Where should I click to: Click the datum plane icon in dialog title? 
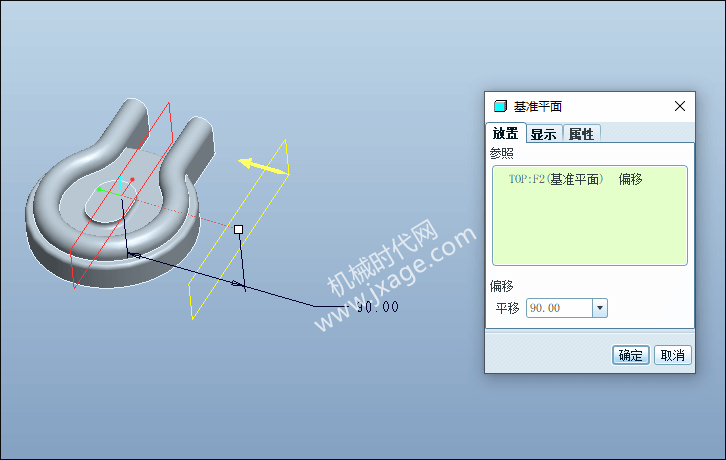tap(500, 106)
